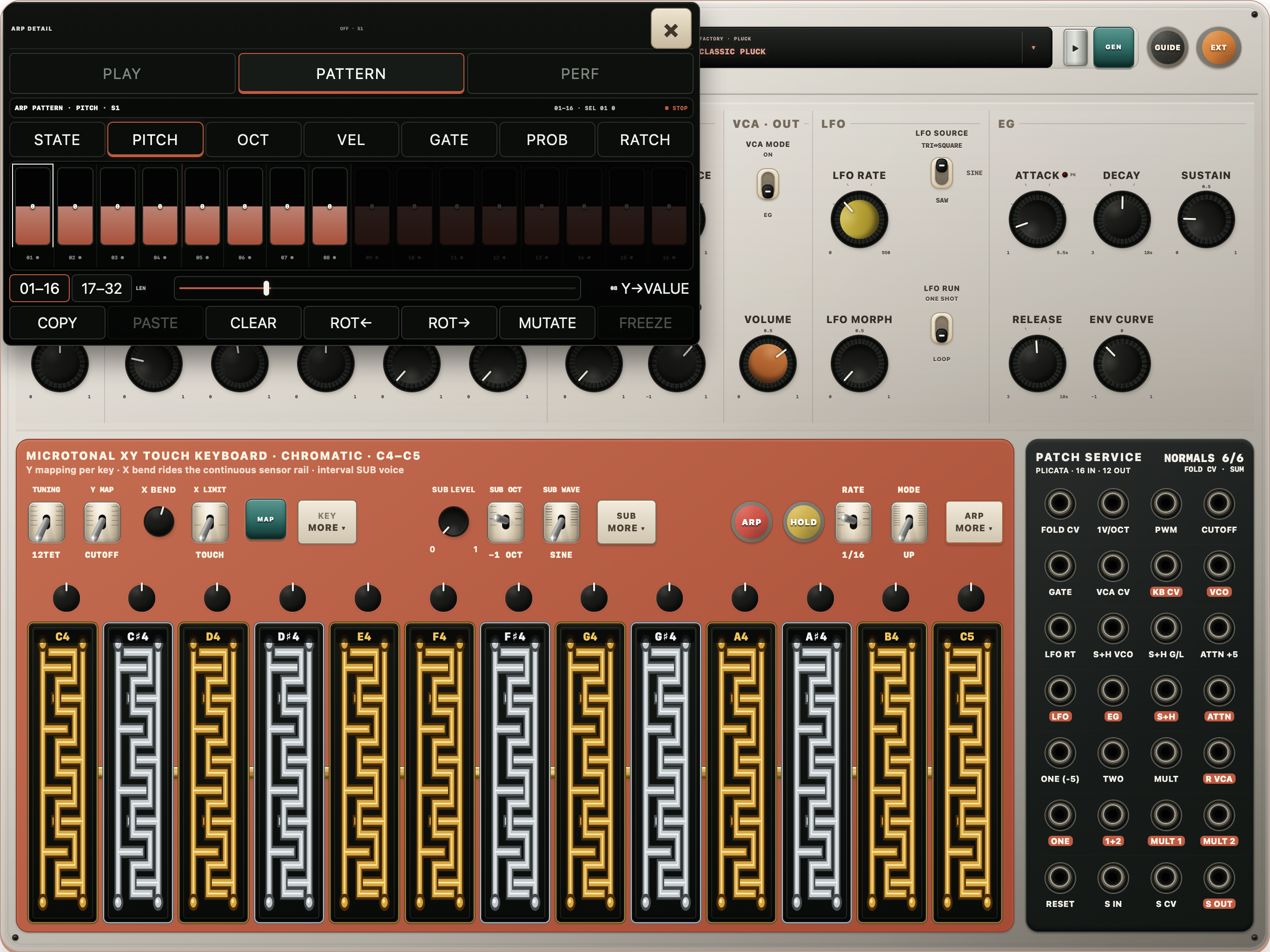
Task: Flip the Y MAP CUTOFF switch
Action: point(102,522)
